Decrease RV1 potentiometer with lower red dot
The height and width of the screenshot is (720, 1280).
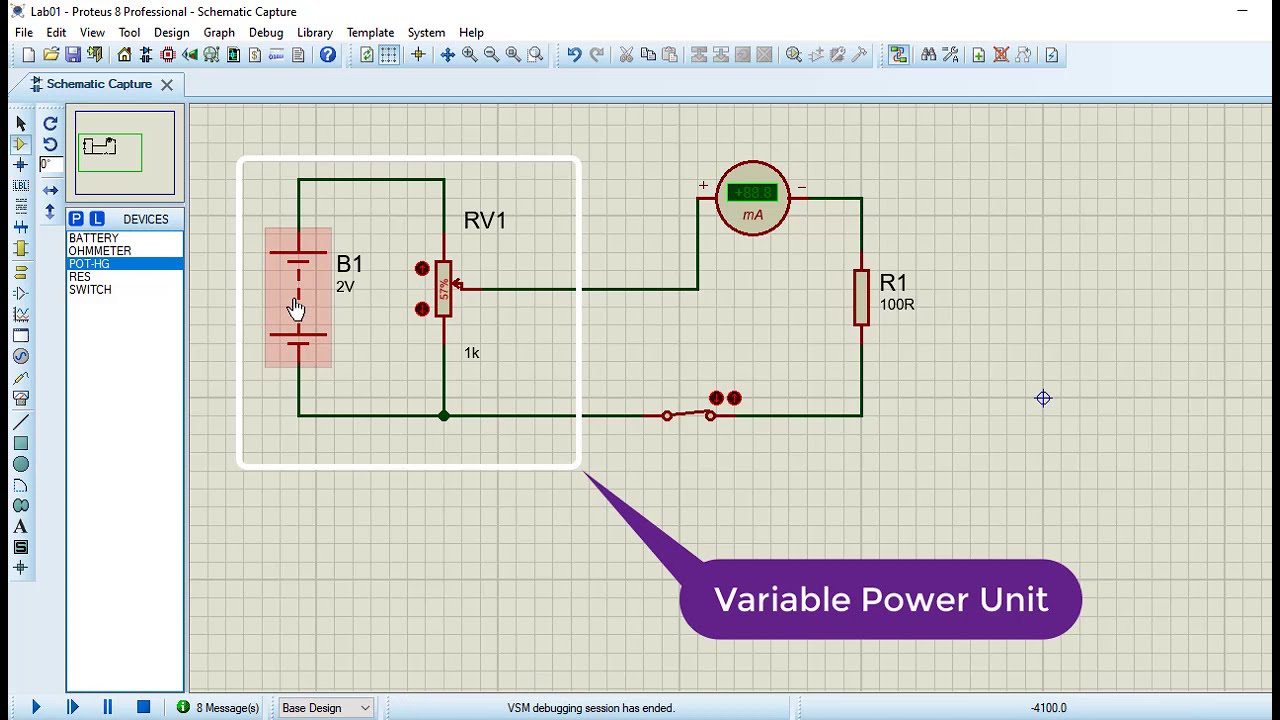[422, 309]
